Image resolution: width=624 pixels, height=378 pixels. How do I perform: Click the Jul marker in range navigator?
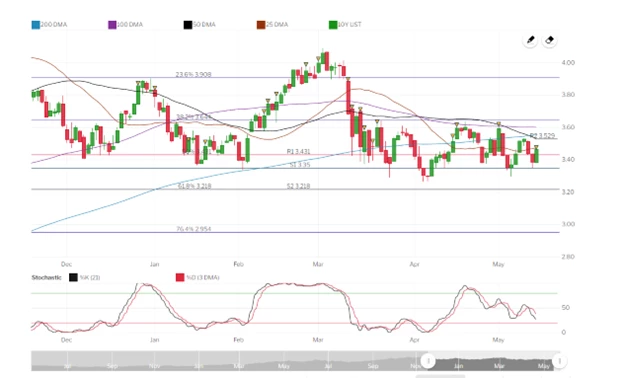click(328, 366)
